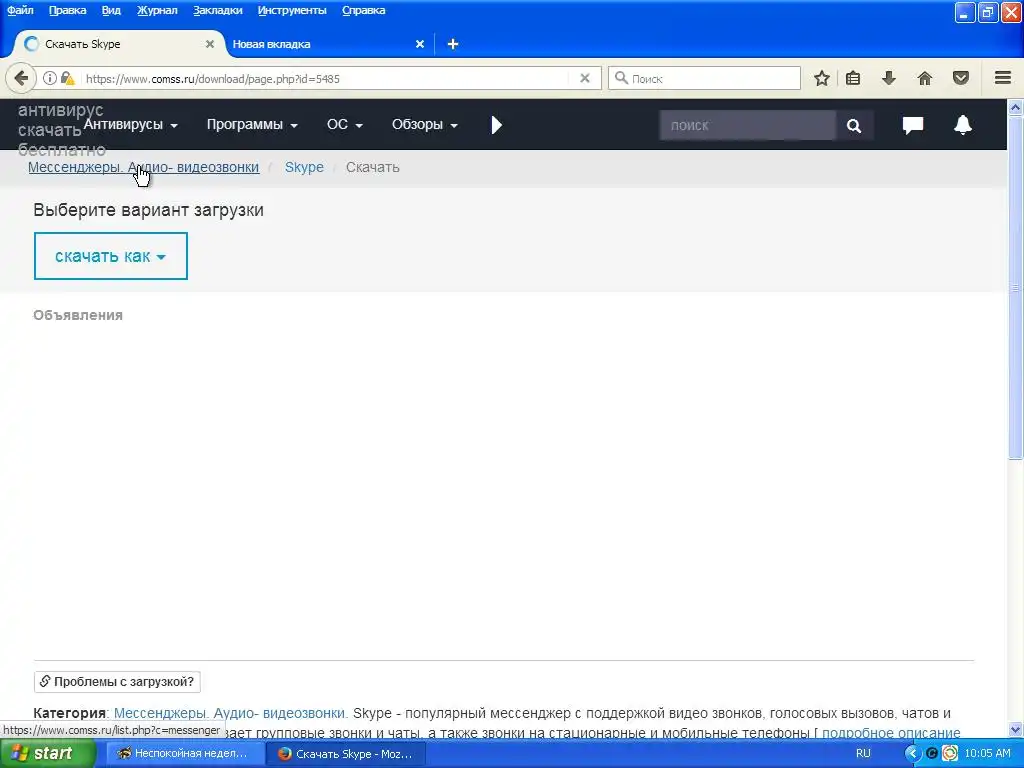Open the Закладки menu
This screenshot has width=1024, height=768.
(217, 10)
